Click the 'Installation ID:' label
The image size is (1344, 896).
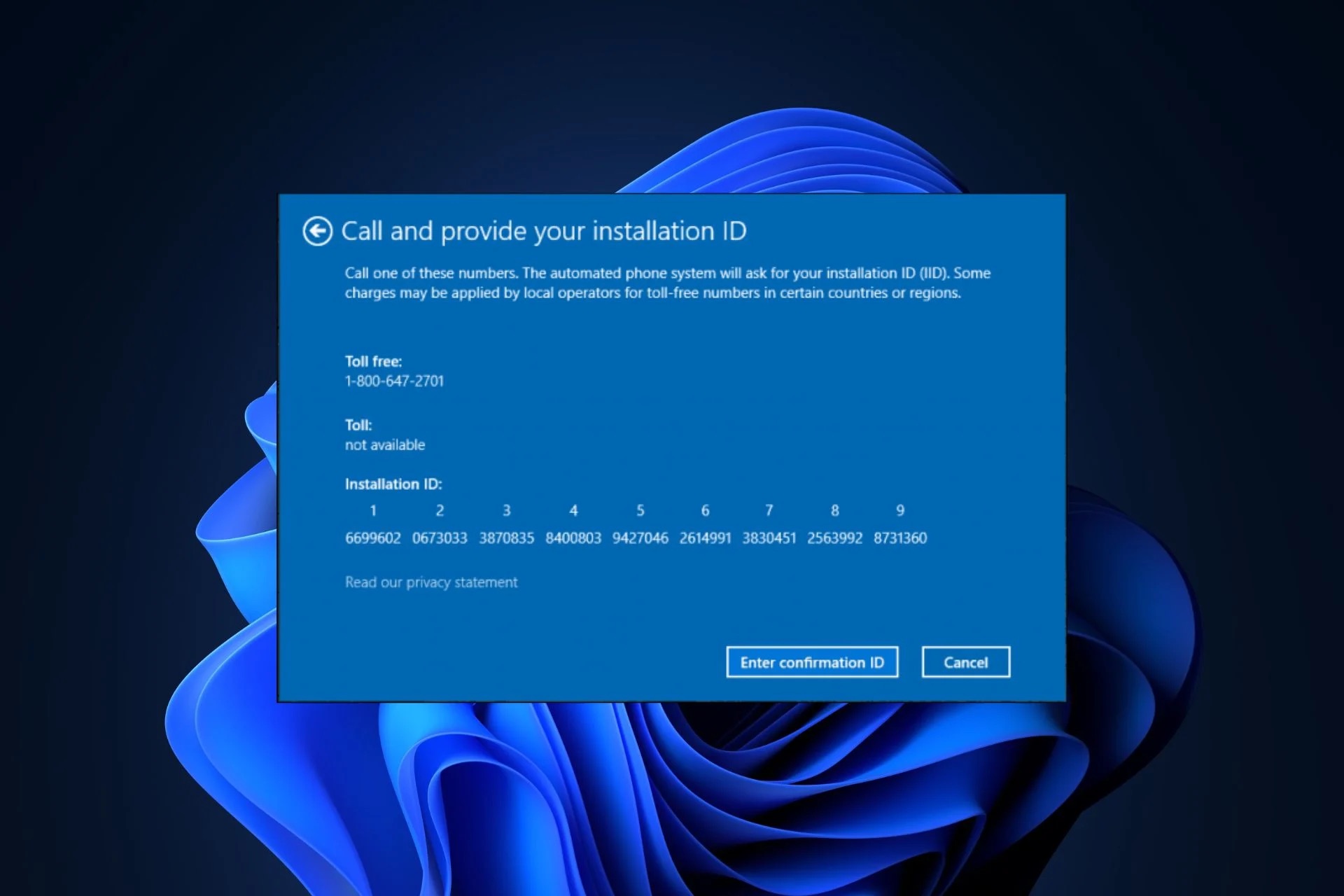click(x=393, y=484)
